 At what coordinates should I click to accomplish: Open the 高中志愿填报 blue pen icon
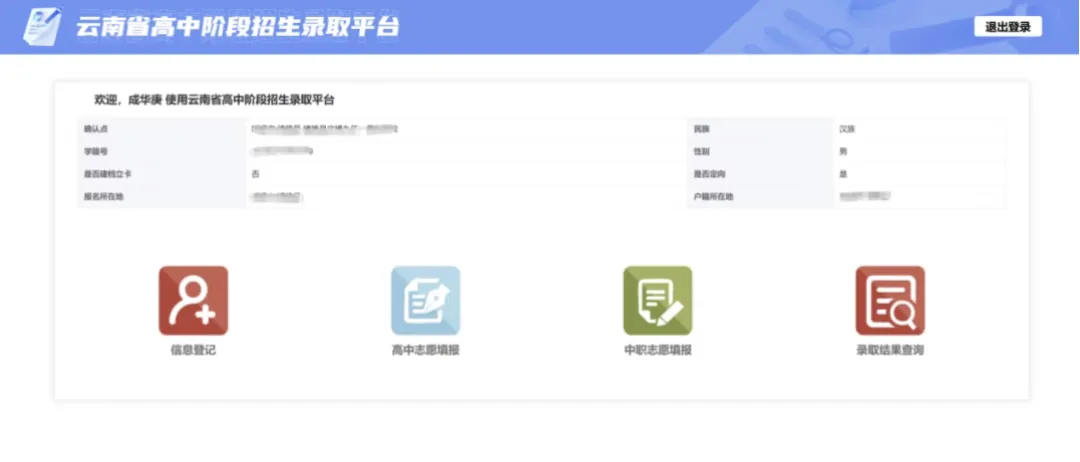pos(426,301)
